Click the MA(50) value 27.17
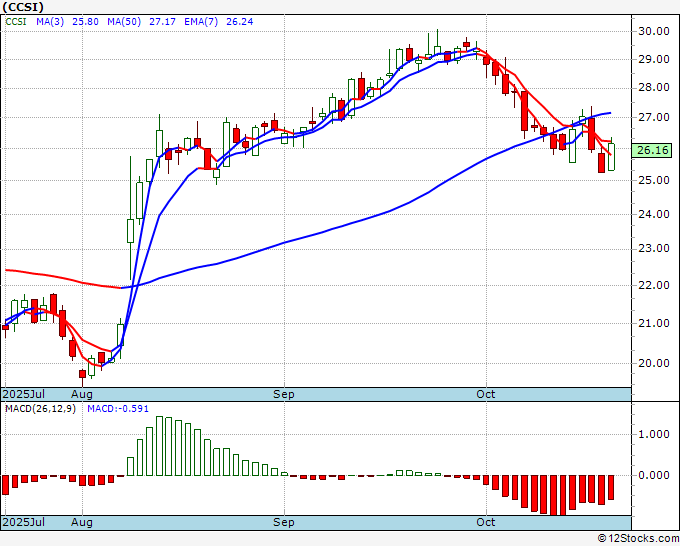Screen dimensions: 680x546 tap(162, 22)
